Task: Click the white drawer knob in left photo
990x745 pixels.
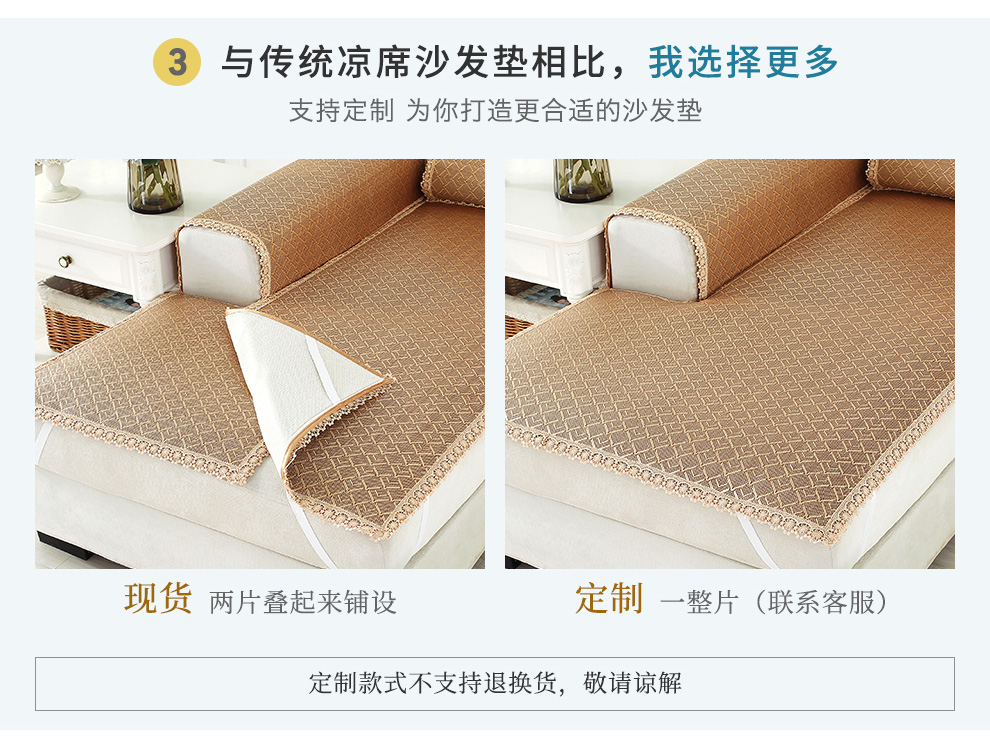Action: 65,261
